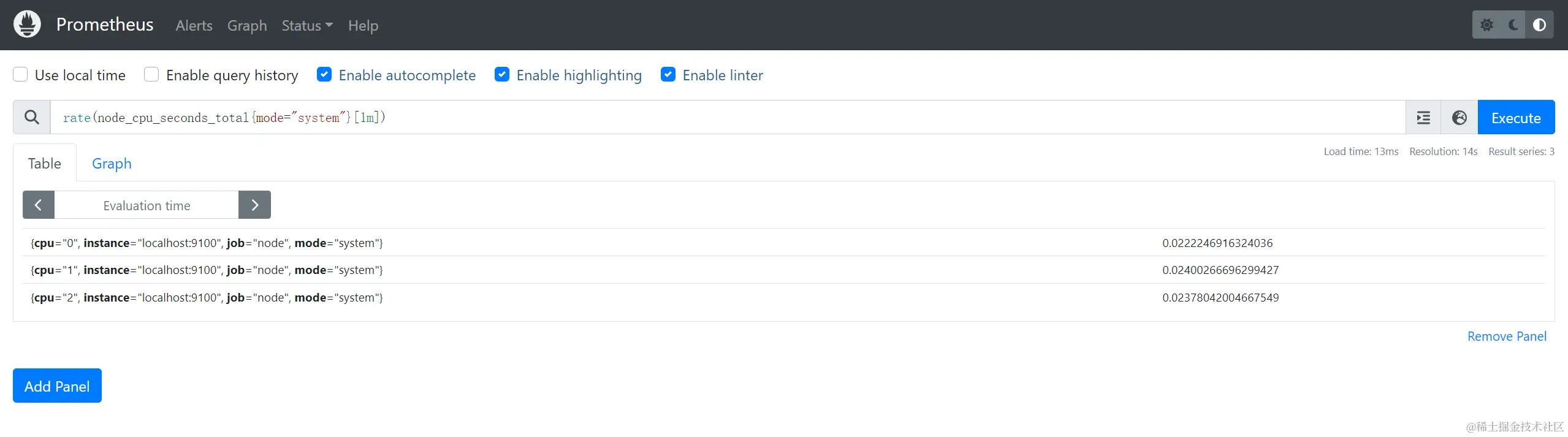Advance evaluation time with right chevron
Viewport: 1568px width, 437px height.
[254, 205]
